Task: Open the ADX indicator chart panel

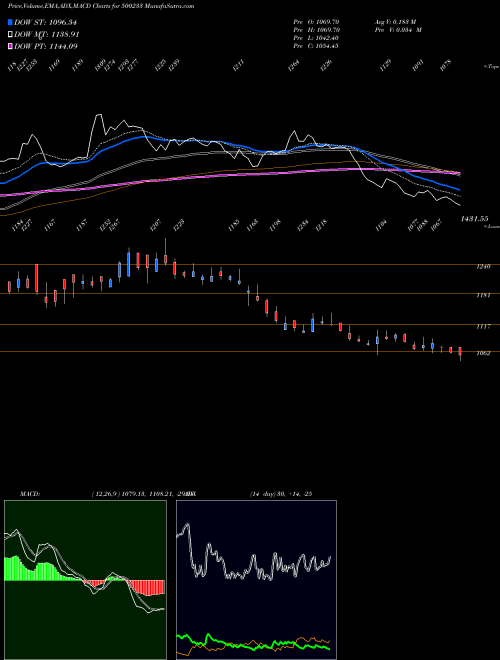Action: 256,580
